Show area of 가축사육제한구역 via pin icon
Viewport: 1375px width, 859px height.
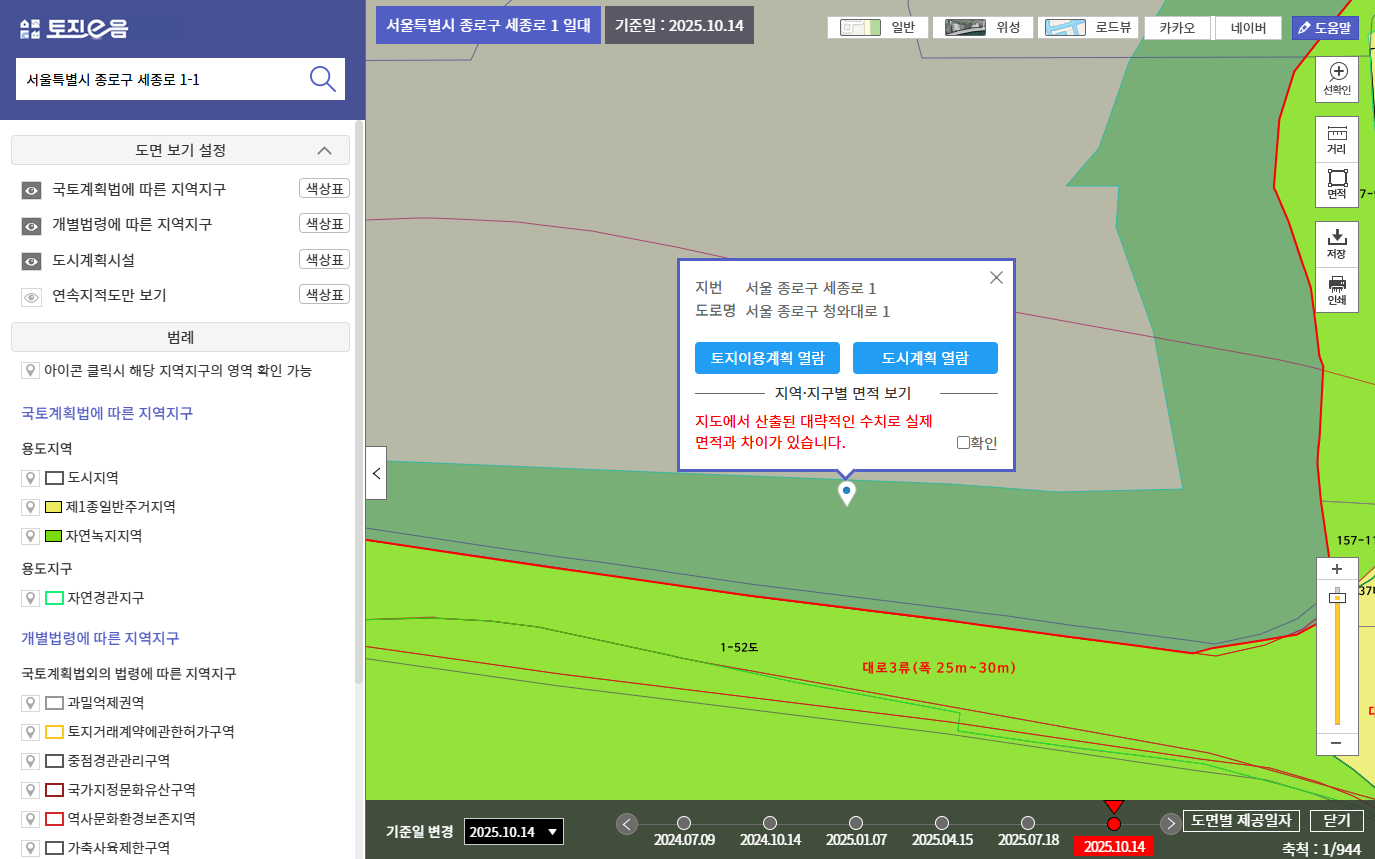(x=31, y=848)
